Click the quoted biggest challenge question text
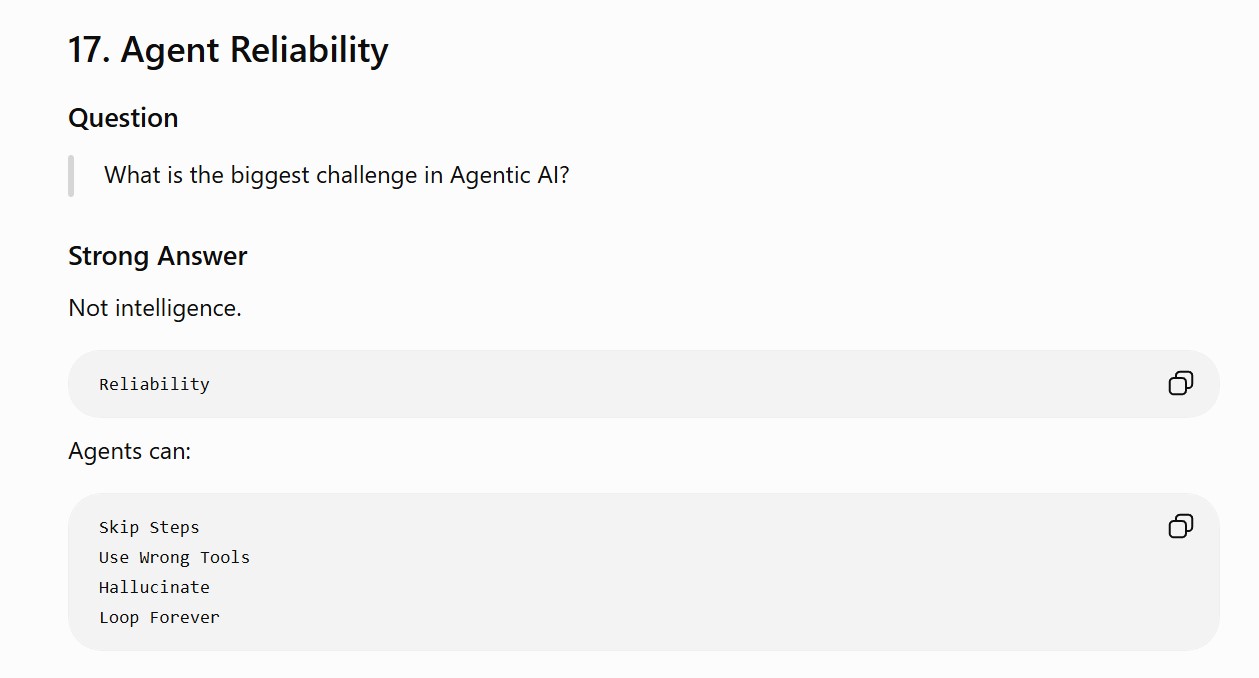Image resolution: width=1259 pixels, height=678 pixels. click(x=337, y=176)
